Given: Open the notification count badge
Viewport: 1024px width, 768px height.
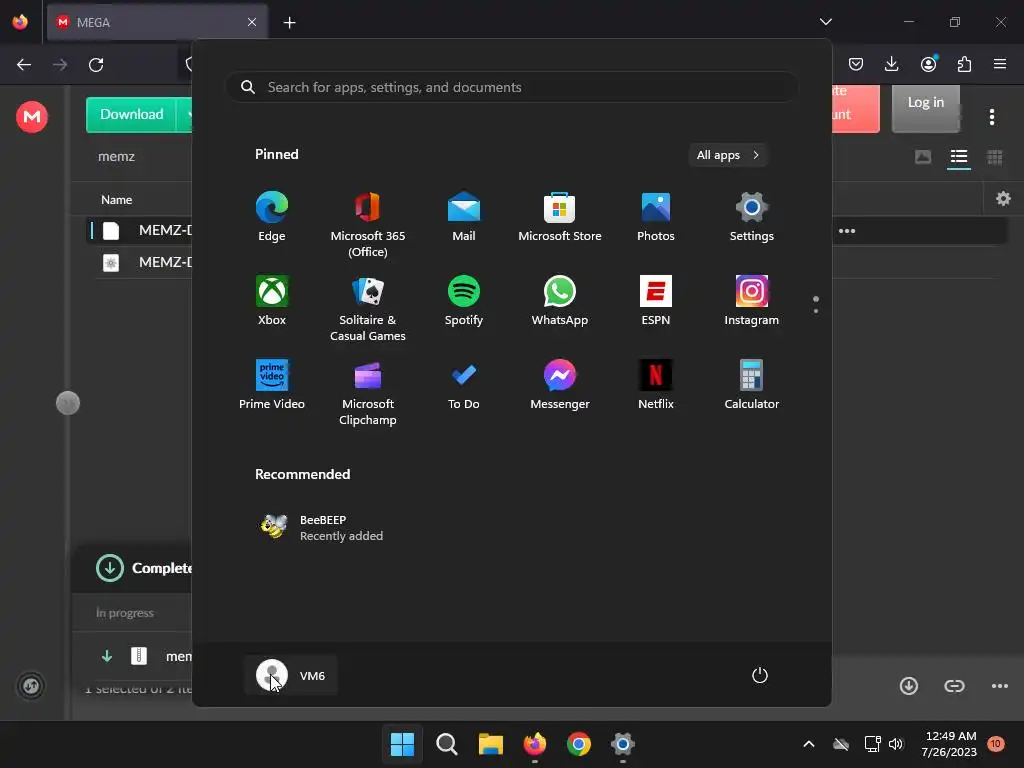Looking at the screenshot, I should (x=995, y=744).
